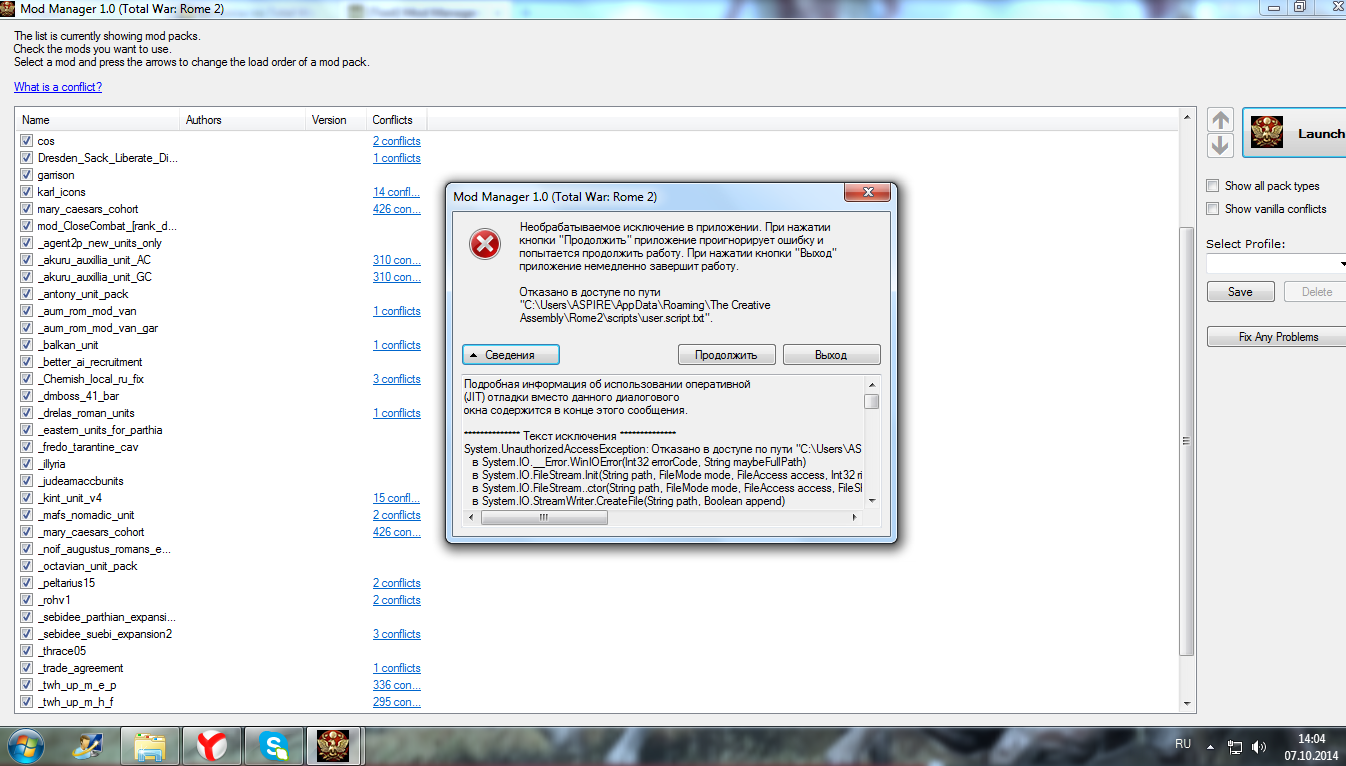The height and width of the screenshot is (766, 1346).
Task: Click vertical scrollbar thumb in exception details
Action: click(x=872, y=401)
